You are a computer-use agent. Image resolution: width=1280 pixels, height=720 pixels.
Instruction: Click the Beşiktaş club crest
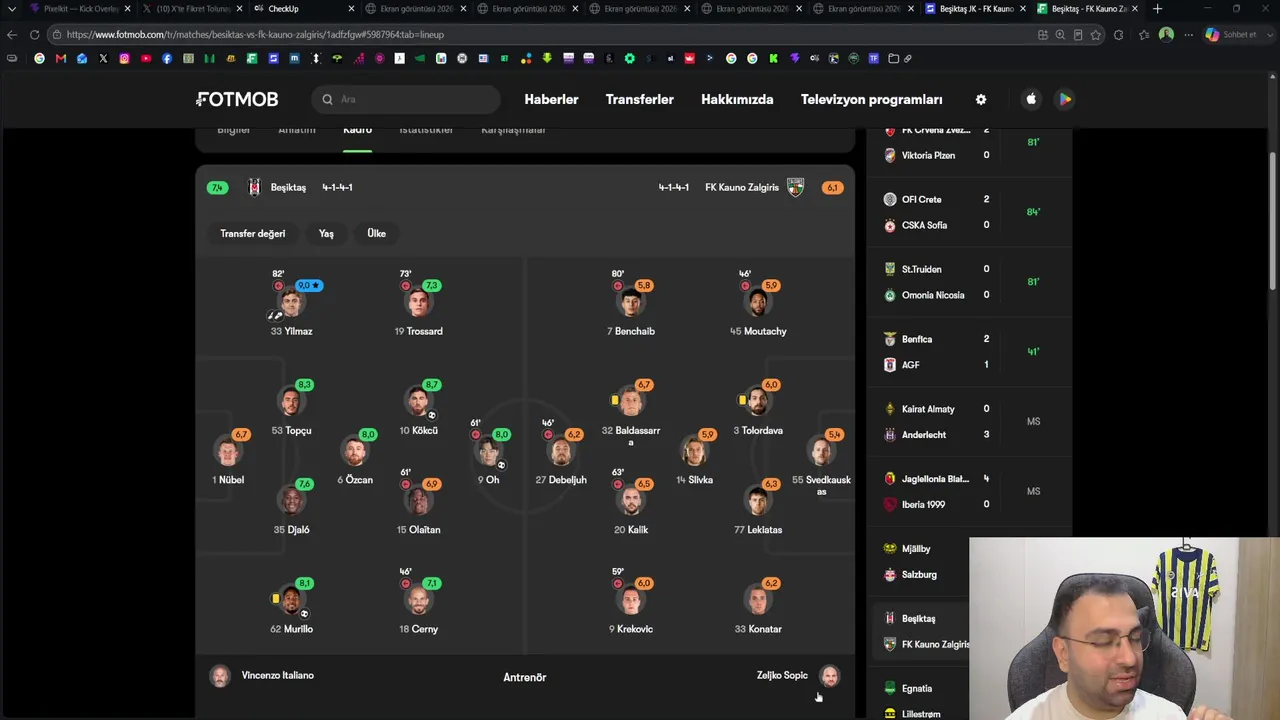point(254,187)
